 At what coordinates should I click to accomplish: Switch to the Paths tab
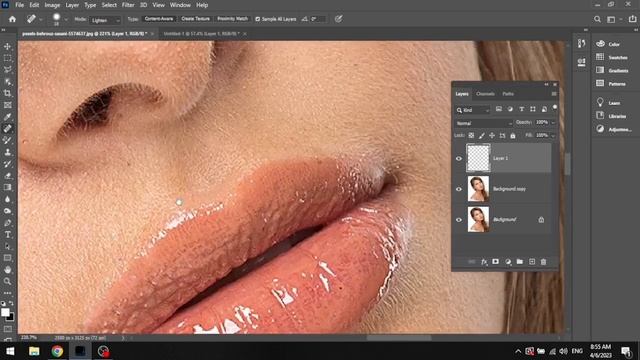508,94
